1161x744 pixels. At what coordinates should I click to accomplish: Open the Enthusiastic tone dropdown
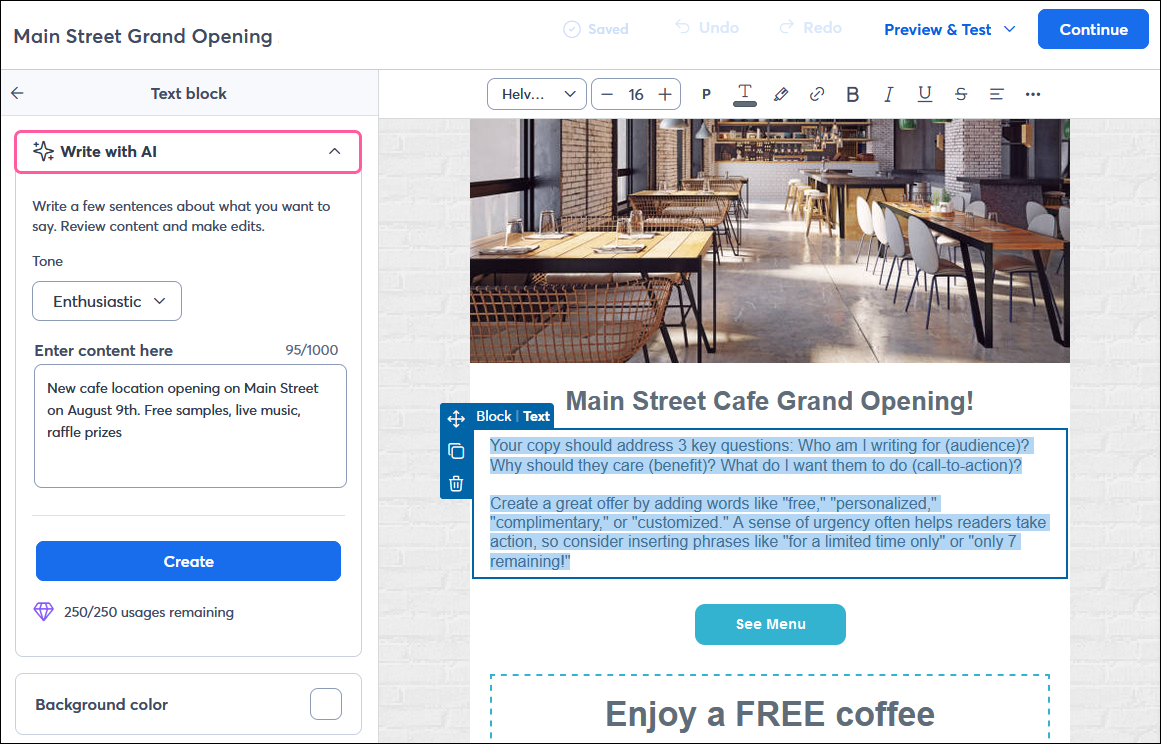pos(106,301)
